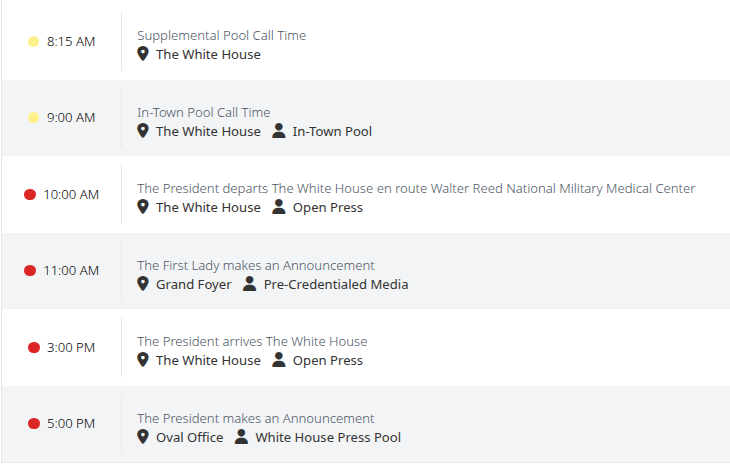Click the location pin icon beside Oval Office
This screenshot has width=730, height=464.
(143, 437)
